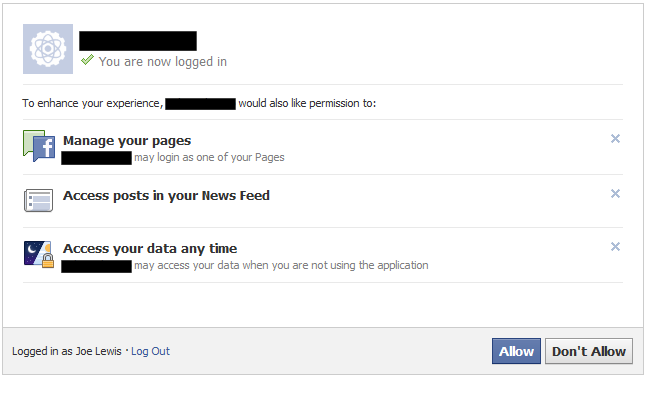Click the News Feed list icon

point(39,201)
